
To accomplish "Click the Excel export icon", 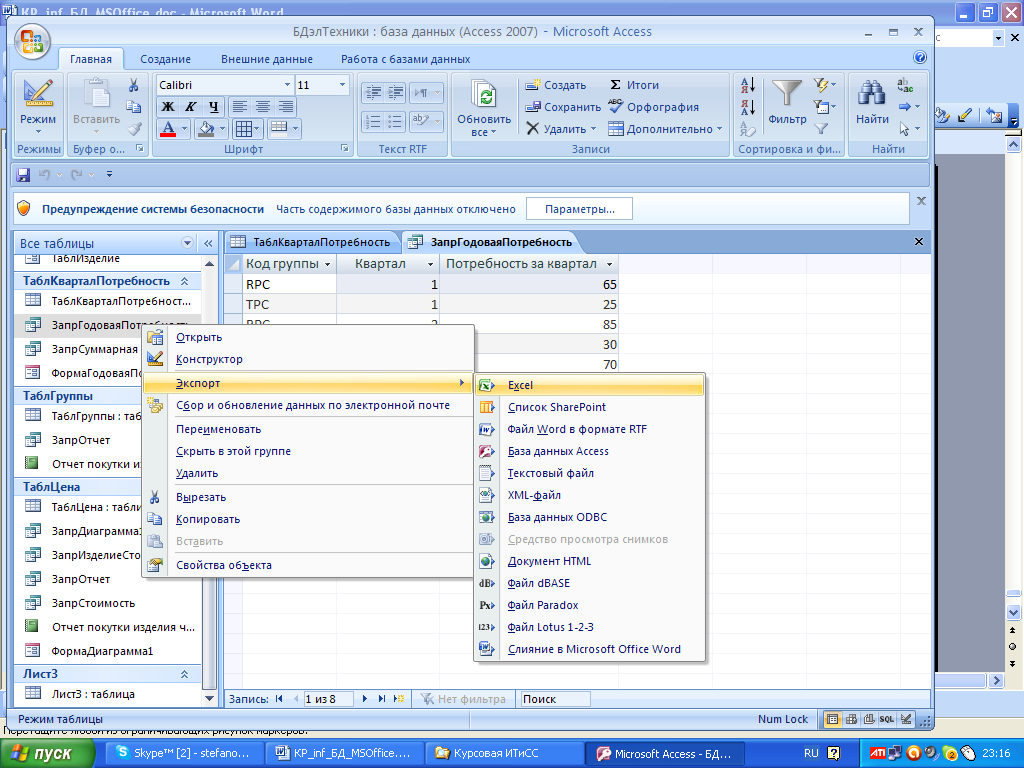I will click(x=487, y=385).
